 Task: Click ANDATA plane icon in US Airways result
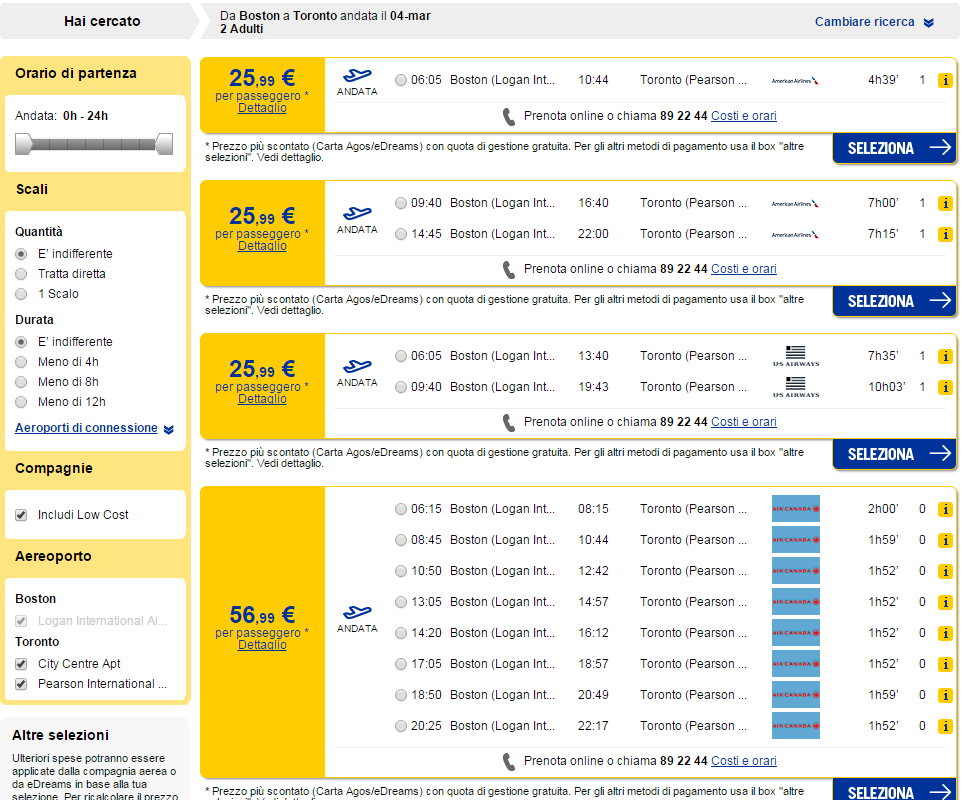(357, 367)
